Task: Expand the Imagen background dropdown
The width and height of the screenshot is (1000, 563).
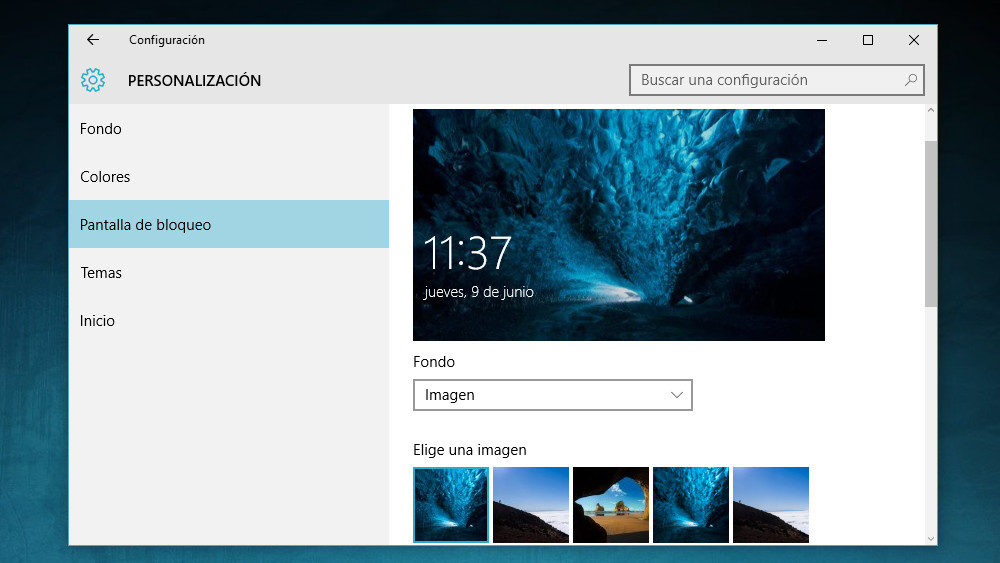Action: [x=552, y=395]
